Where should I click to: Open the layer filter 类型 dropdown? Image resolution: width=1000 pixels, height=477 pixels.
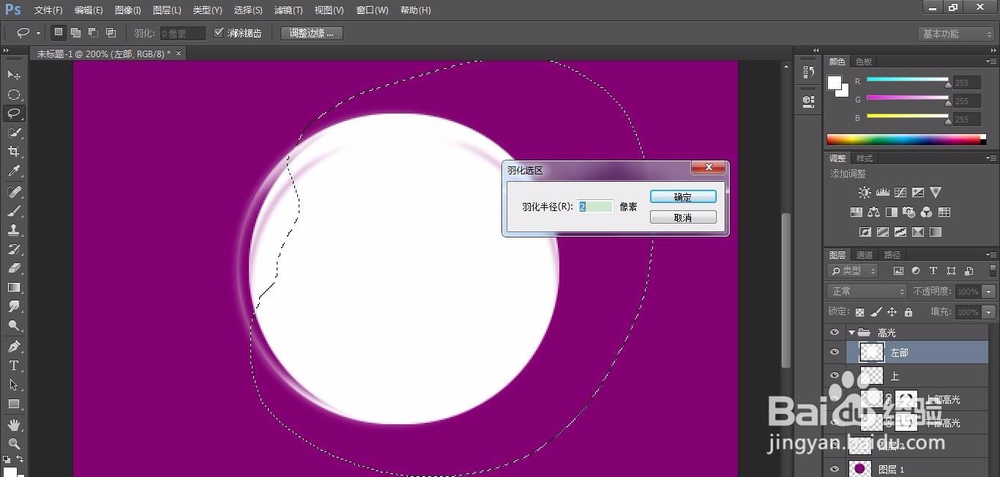(x=852, y=270)
